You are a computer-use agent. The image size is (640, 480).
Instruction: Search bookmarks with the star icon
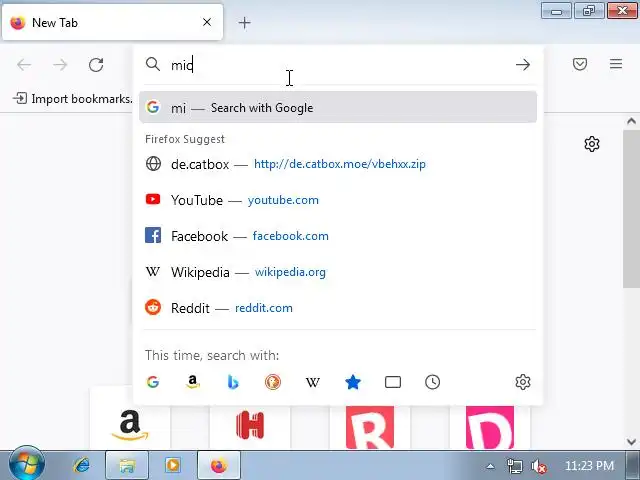click(x=353, y=382)
